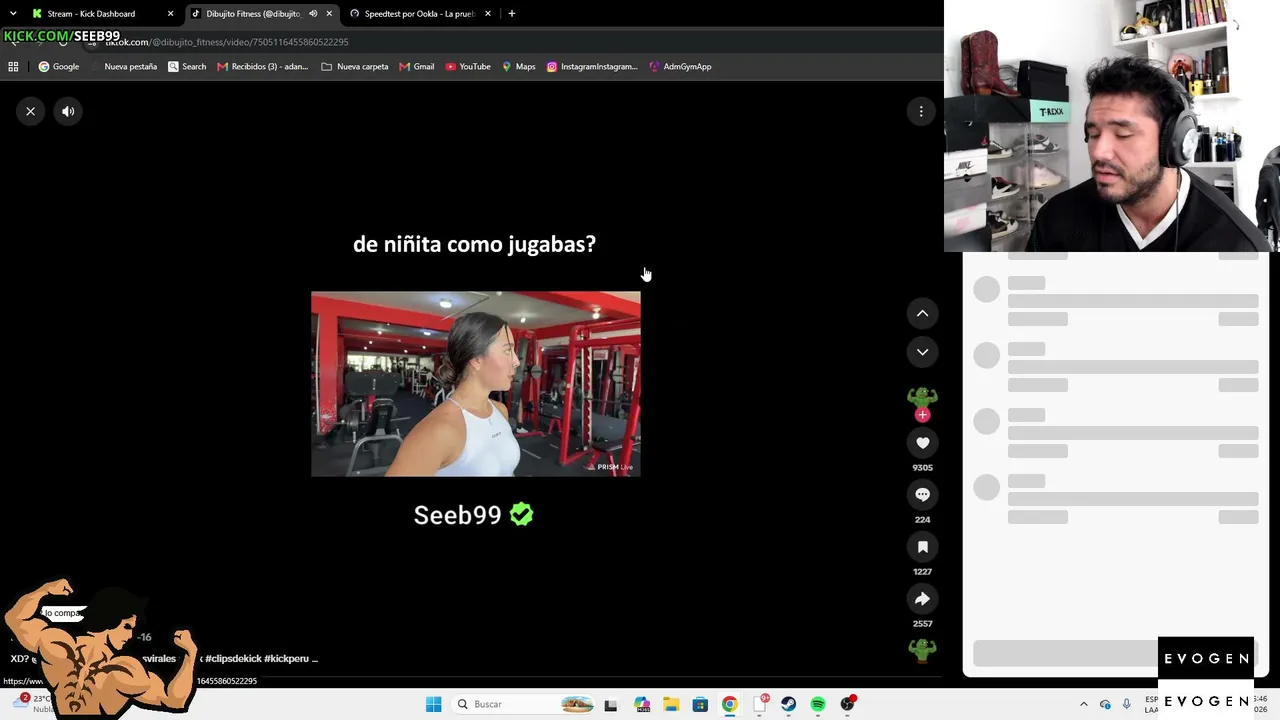Like the video with the heart icon
The width and height of the screenshot is (1280, 720).
tap(922, 443)
